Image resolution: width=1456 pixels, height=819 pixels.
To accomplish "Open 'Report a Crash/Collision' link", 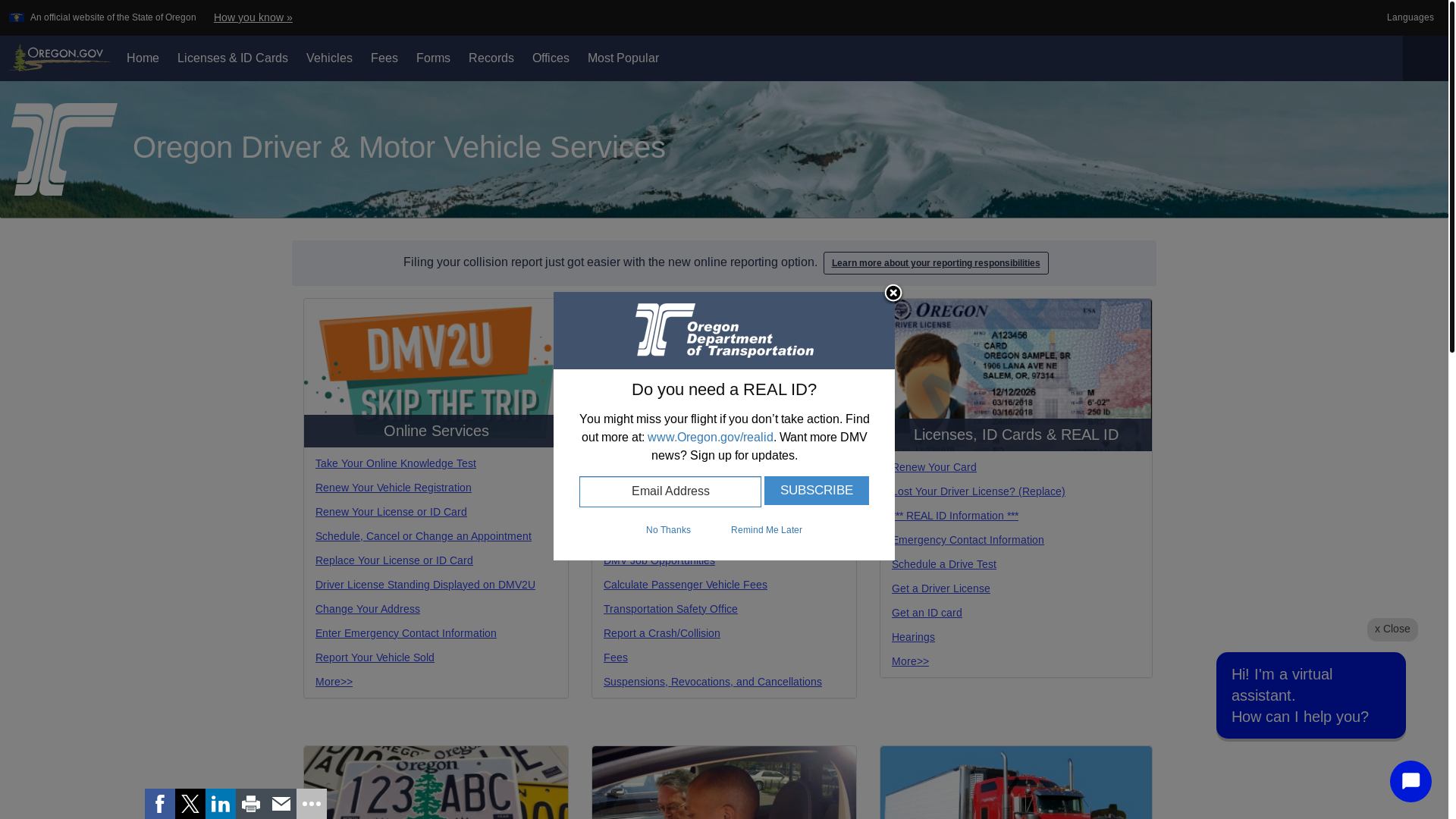I will click(662, 633).
